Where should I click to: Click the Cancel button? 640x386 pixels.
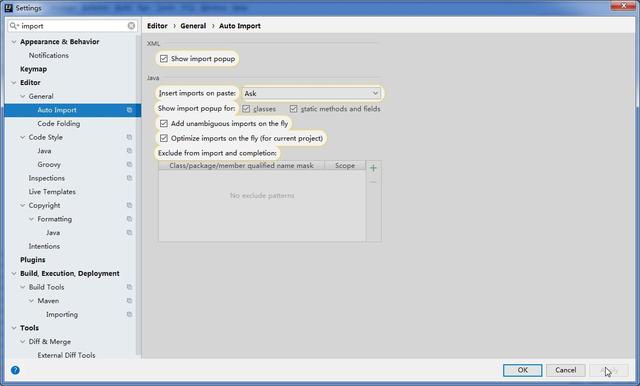click(566, 370)
